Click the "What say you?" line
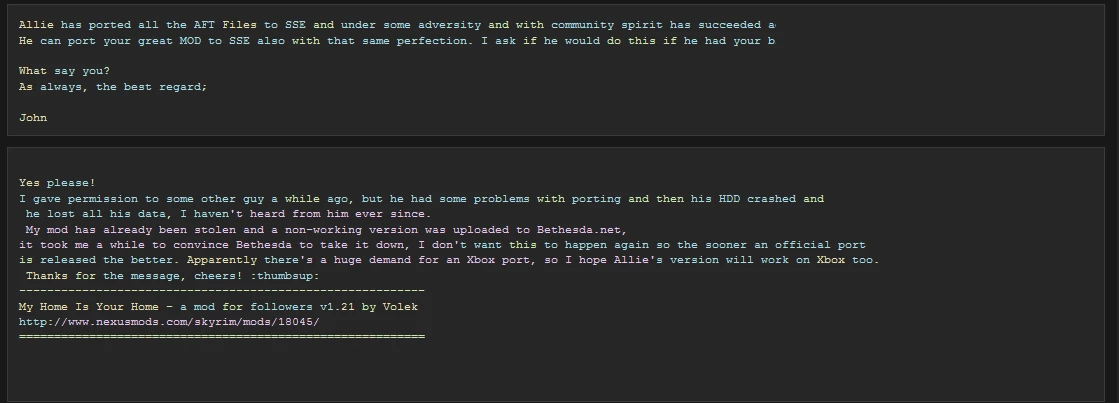Image resolution: width=1119 pixels, height=403 pixels. [x=64, y=71]
